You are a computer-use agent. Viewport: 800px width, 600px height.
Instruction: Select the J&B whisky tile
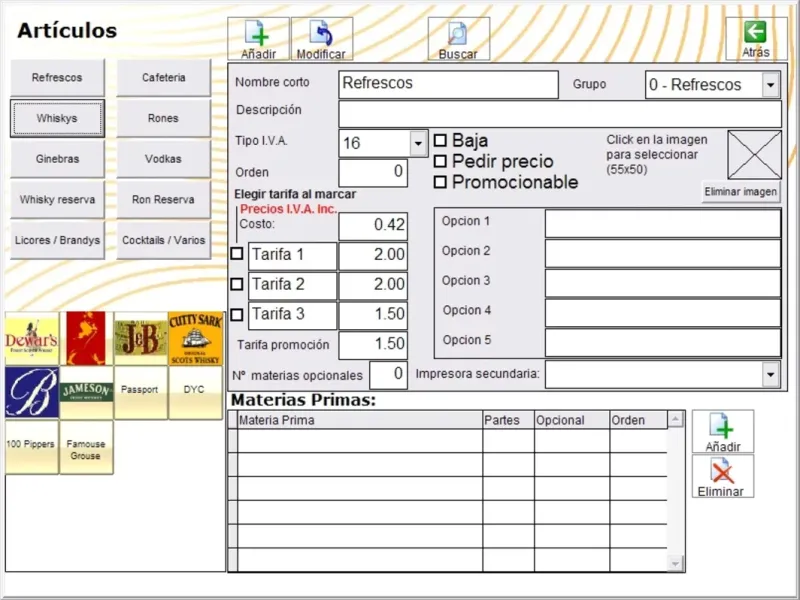141,338
